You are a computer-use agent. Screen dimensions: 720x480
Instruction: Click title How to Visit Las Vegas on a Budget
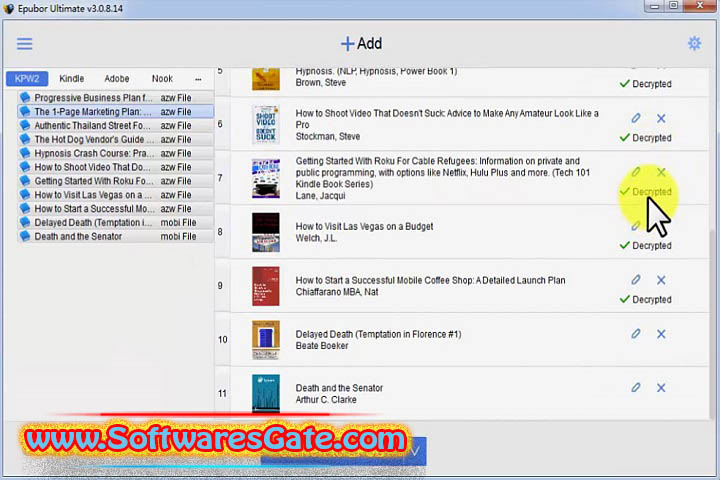pyautogui.click(x=364, y=226)
